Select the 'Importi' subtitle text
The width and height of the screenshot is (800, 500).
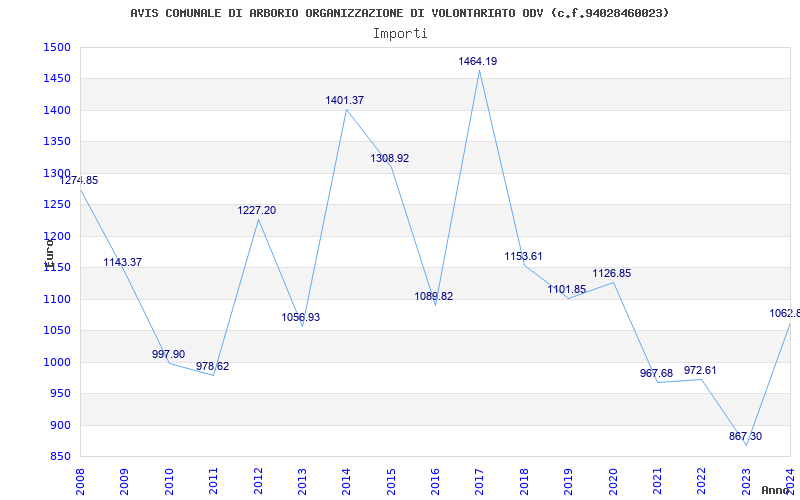pyautogui.click(x=400, y=34)
